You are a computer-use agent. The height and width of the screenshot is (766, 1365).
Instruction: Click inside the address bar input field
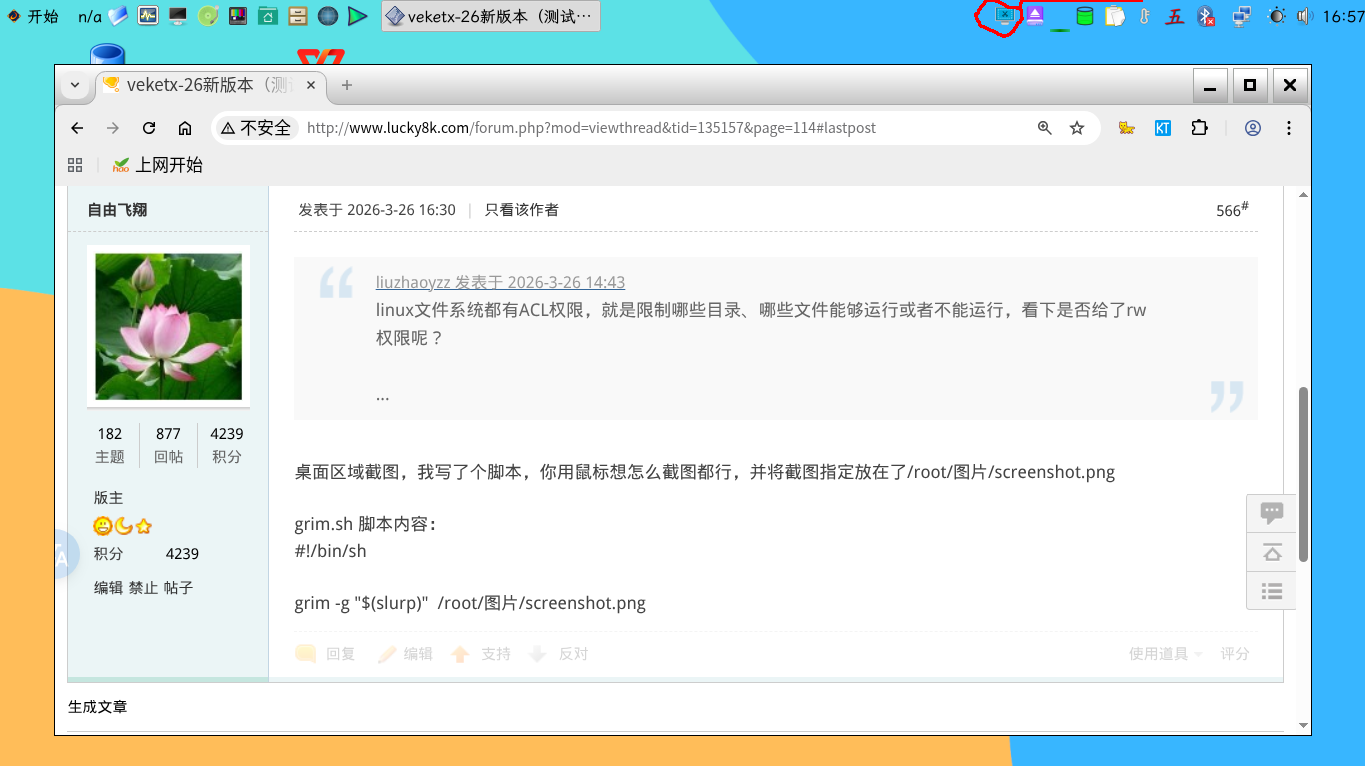point(600,127)
